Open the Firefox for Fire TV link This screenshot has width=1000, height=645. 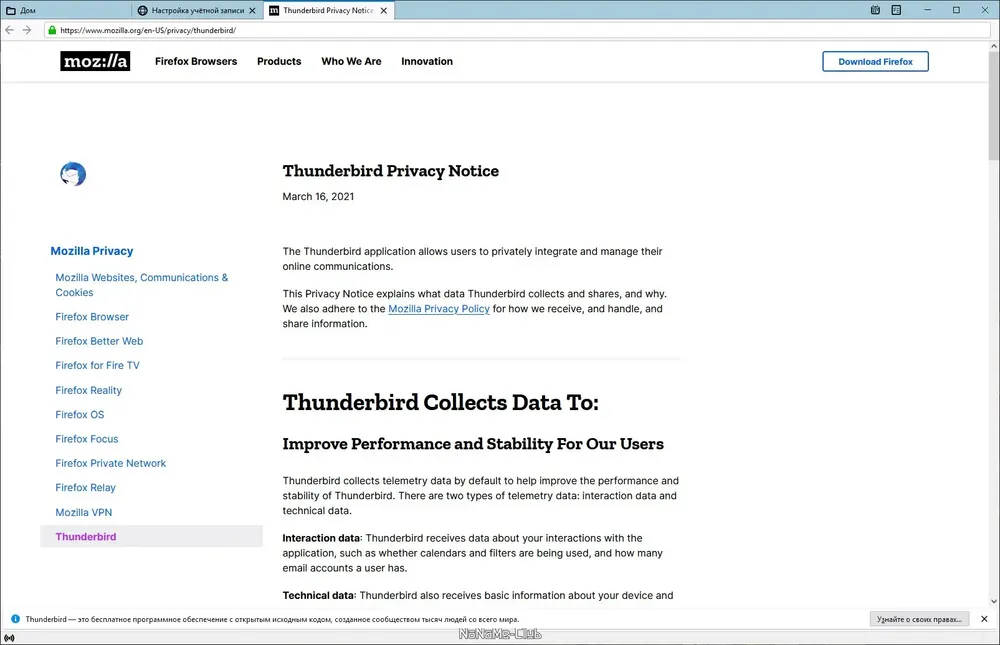pyautogui.click(x=97, y=366)
